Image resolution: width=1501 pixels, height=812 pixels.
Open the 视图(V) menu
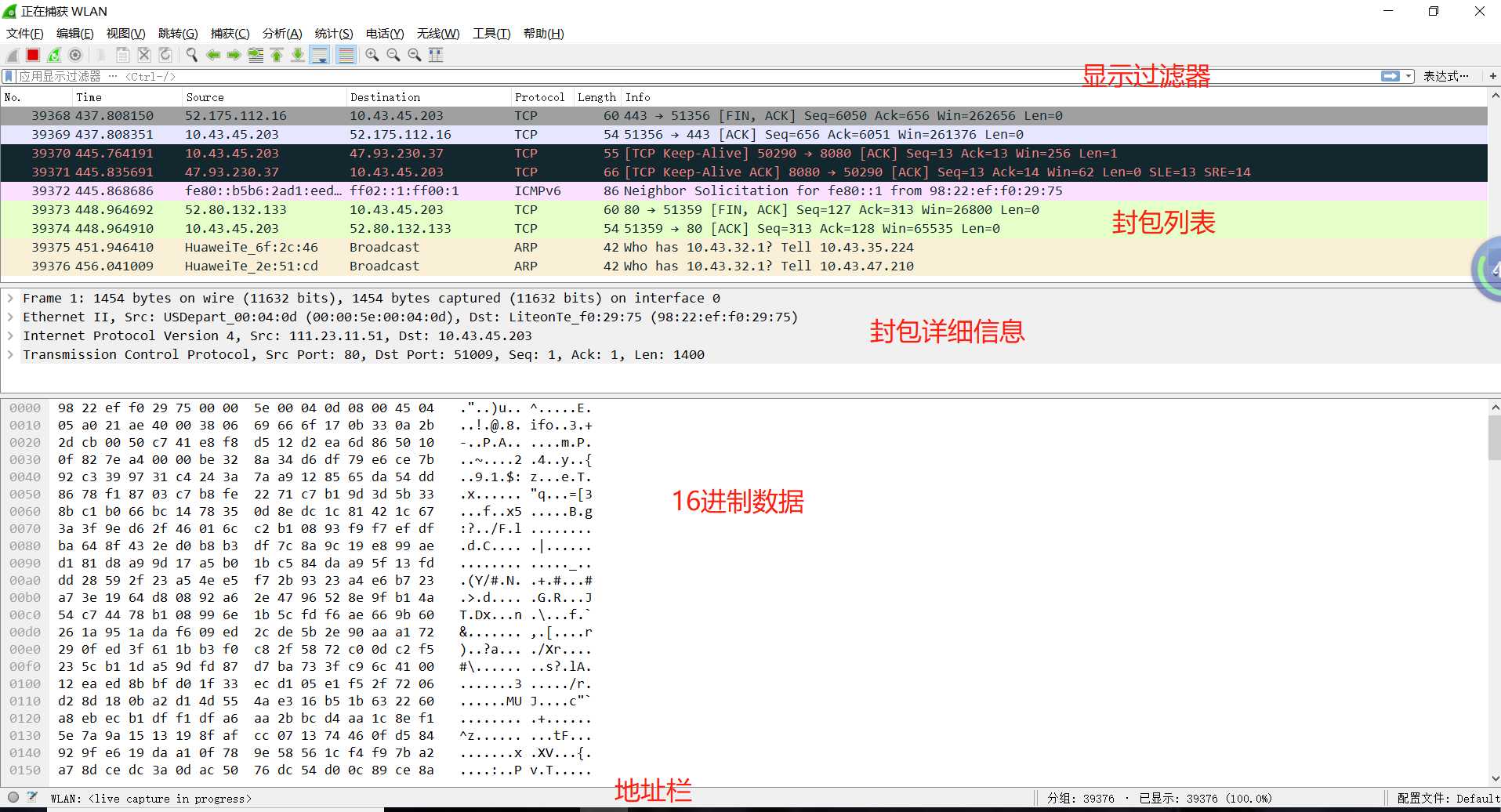point(125,34)
